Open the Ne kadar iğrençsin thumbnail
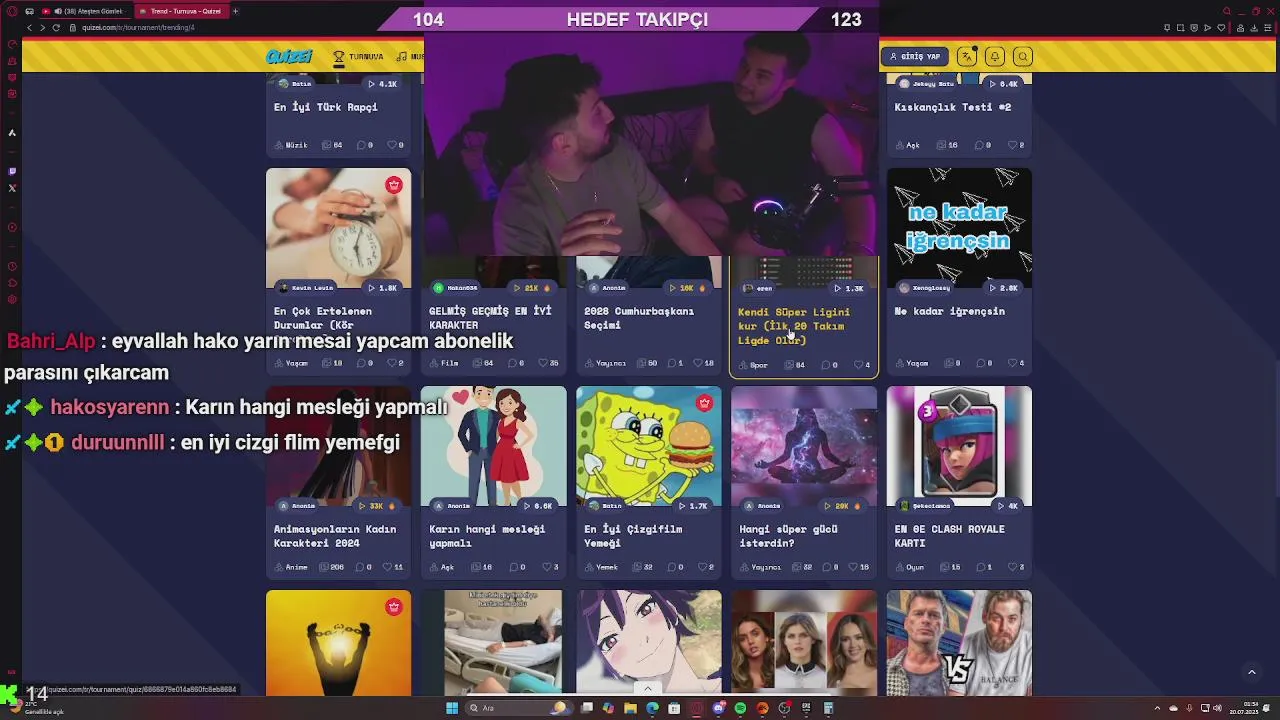 [959, 228]
